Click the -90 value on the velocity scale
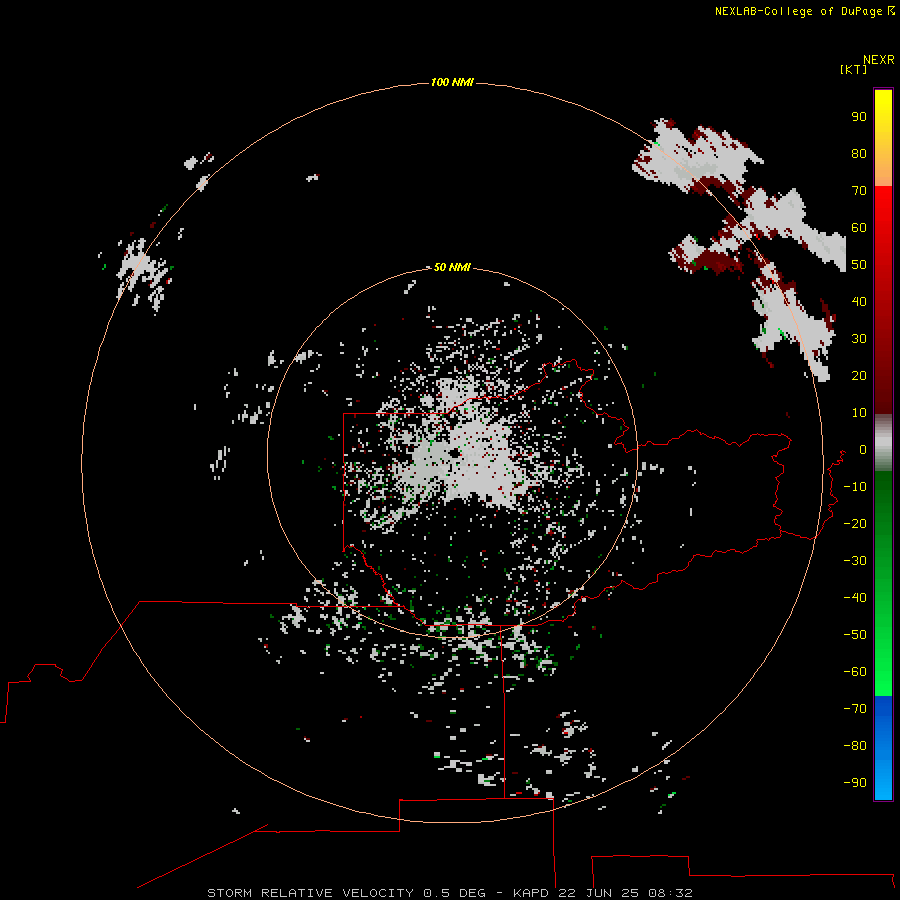The image size is (900, 900). click(855, 783)
